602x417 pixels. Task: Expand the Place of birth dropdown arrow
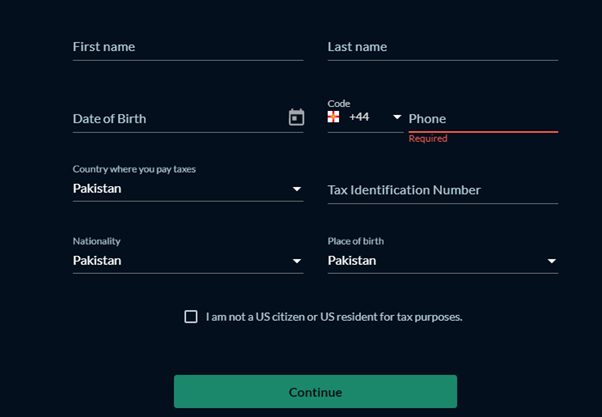coord(551,261)
